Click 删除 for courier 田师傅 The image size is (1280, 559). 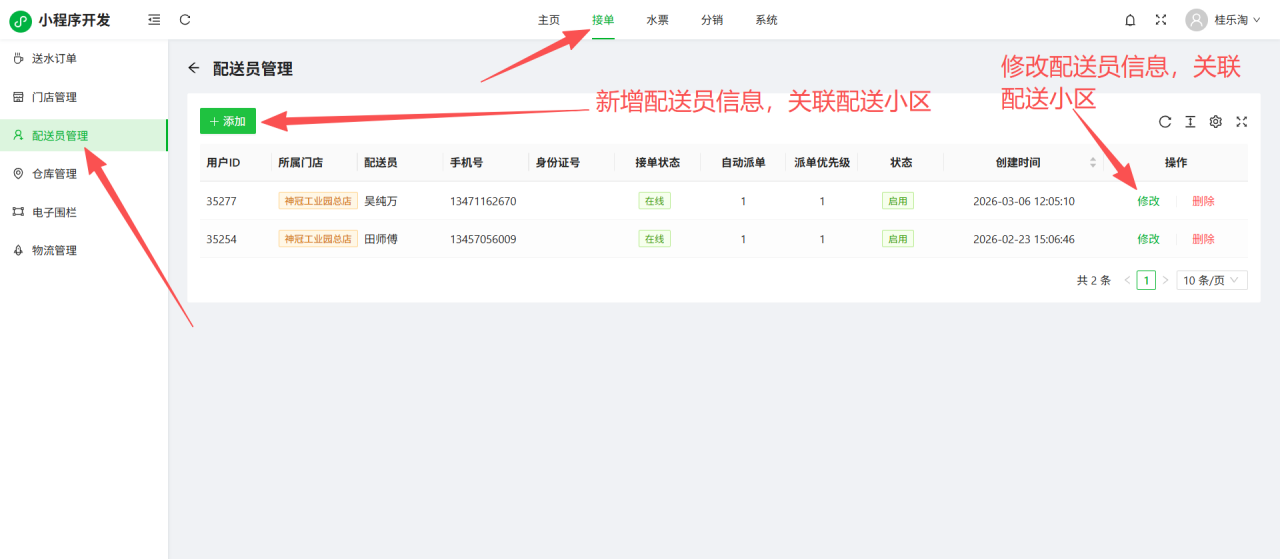(x=1203, y=239)
